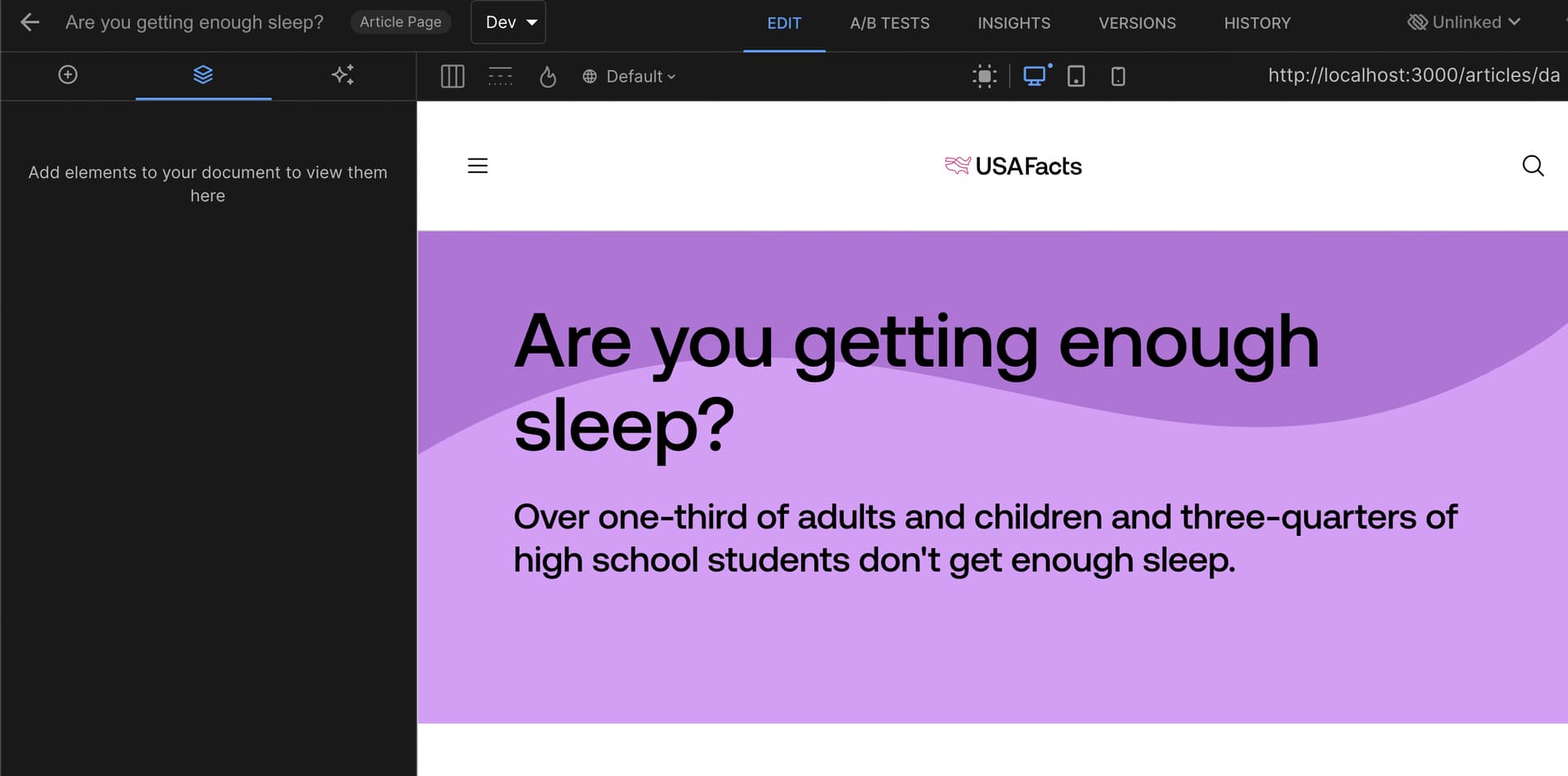Go back using the left arrow

(29, 22)
